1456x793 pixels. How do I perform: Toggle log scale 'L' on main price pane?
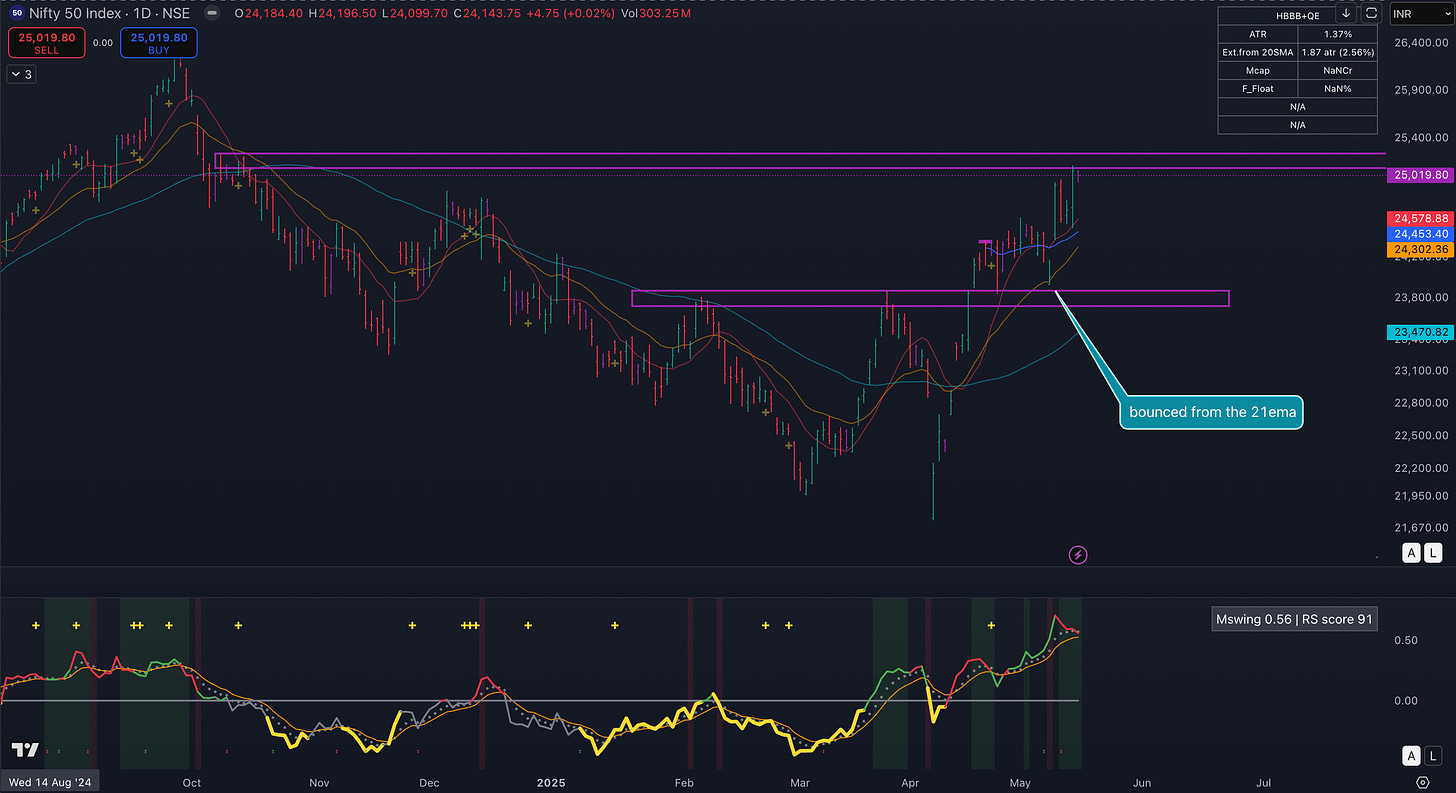coord(1433,553)
